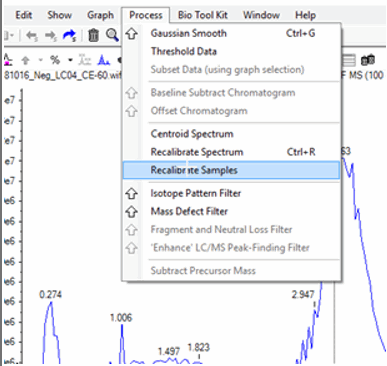The height and width of the screenshot is (366, 387).
Task: Choose Isotope Pattern Filter
Action: (x=231, y=193)
